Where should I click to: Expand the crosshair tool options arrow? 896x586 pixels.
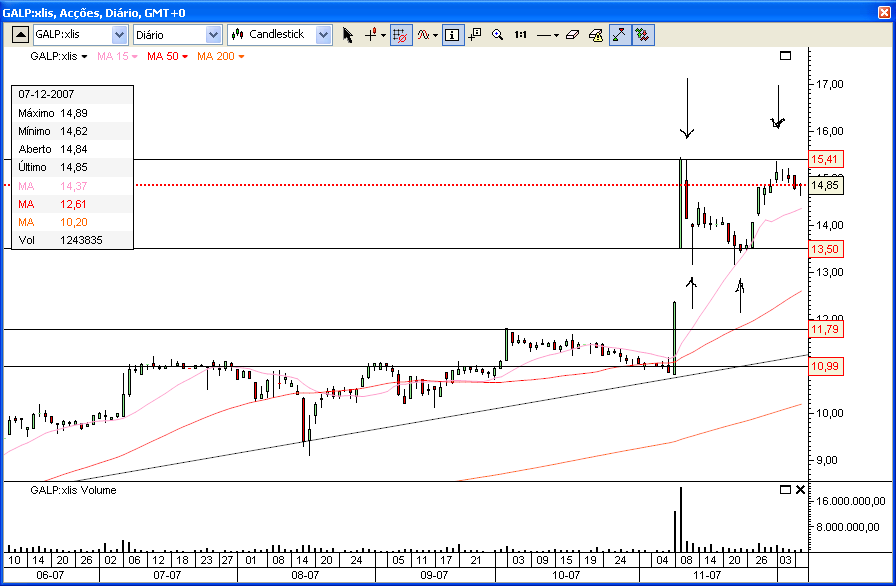point(383,35)
